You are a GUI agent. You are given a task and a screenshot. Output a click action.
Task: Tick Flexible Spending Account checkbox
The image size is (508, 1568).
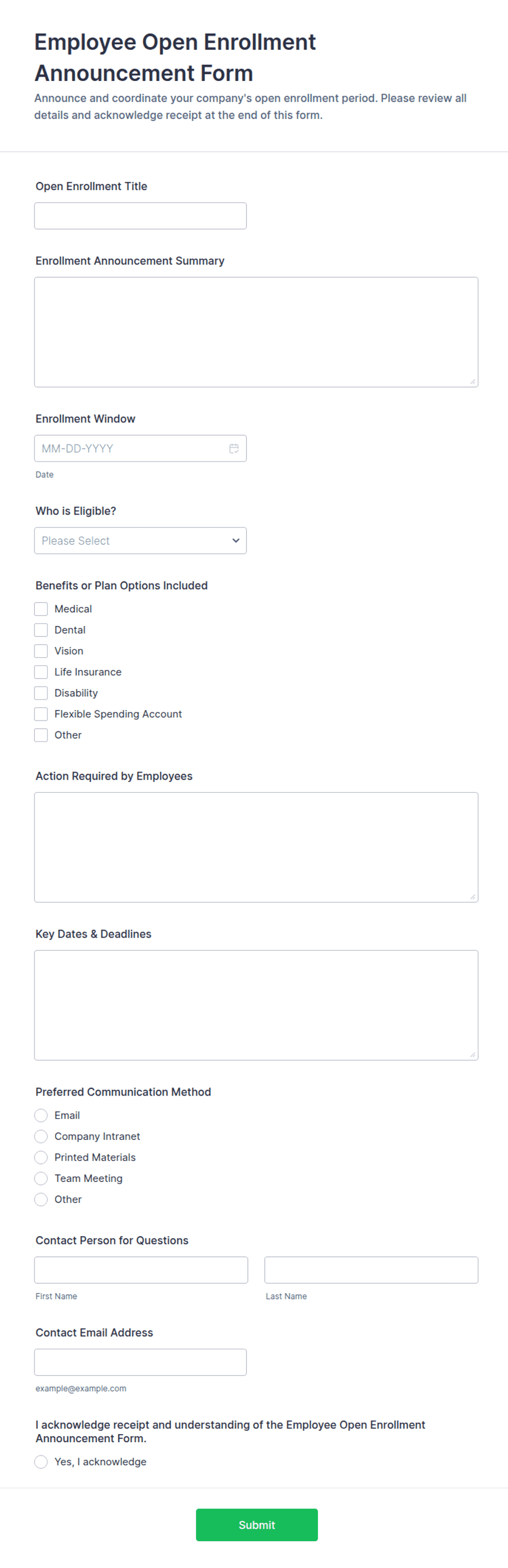[x=41, y=714]
